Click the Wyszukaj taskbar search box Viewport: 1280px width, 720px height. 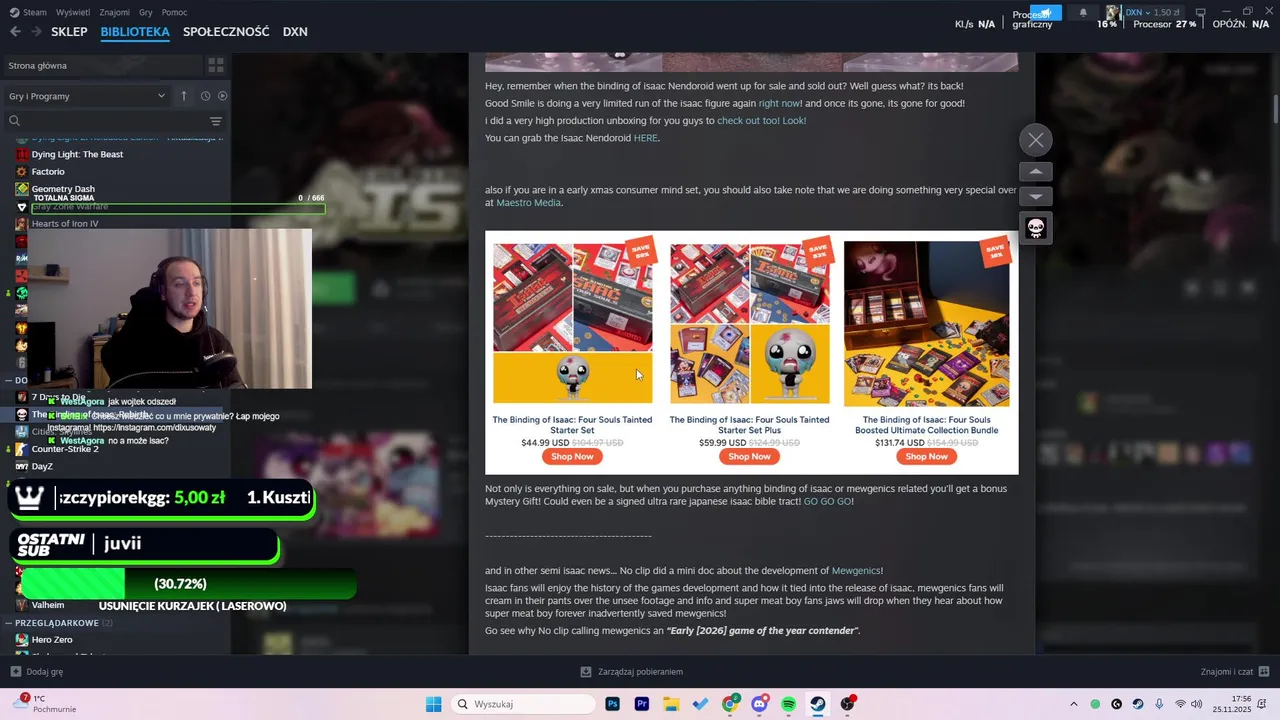click(x=522, y=704)
